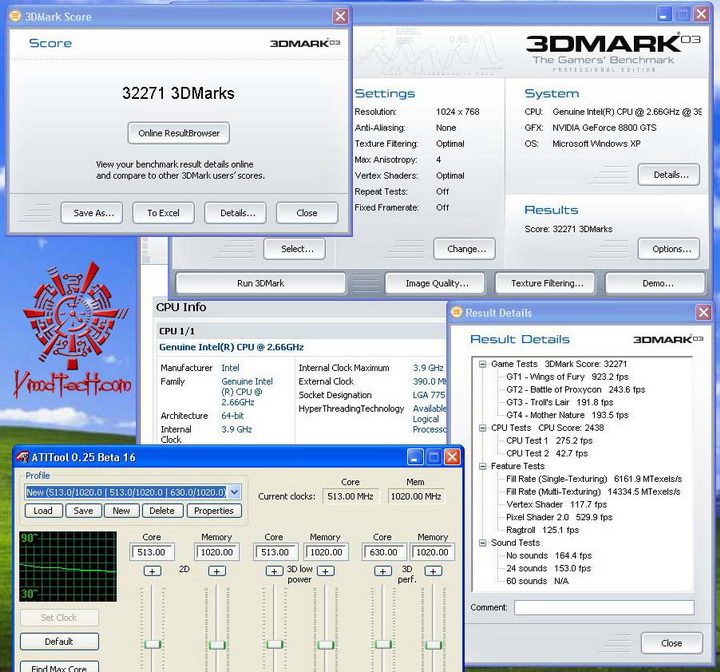This screenshot has height=672, width=720.
Task: Click Default button in ATITool
Action: point(59,641)
